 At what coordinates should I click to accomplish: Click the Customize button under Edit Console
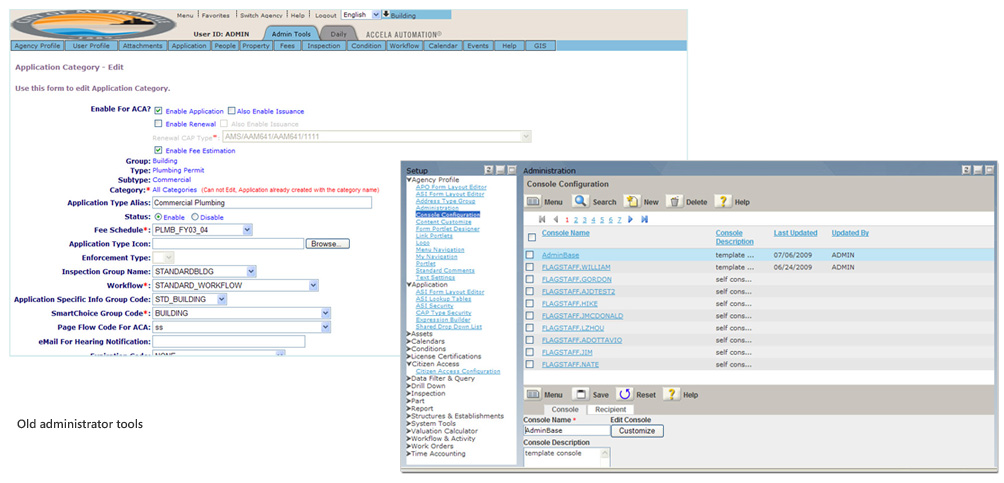click(637, 431)
